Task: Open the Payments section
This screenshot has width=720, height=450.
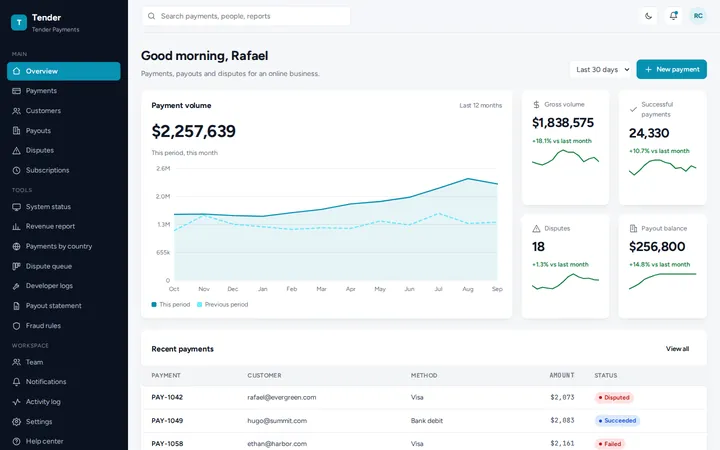Action: point(64,91)
